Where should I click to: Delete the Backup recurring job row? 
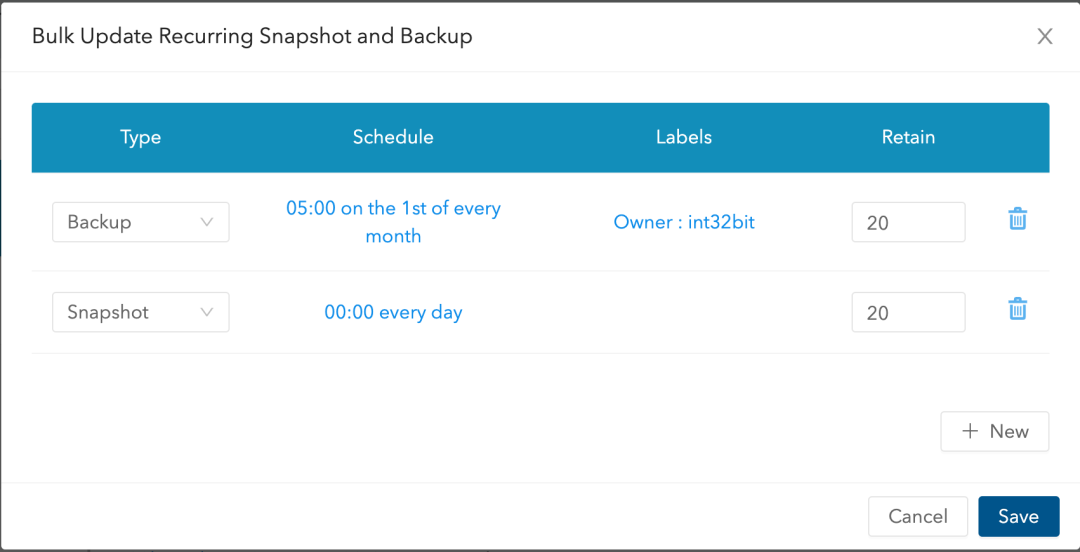pyautogui.click(x=1017, y=219)
